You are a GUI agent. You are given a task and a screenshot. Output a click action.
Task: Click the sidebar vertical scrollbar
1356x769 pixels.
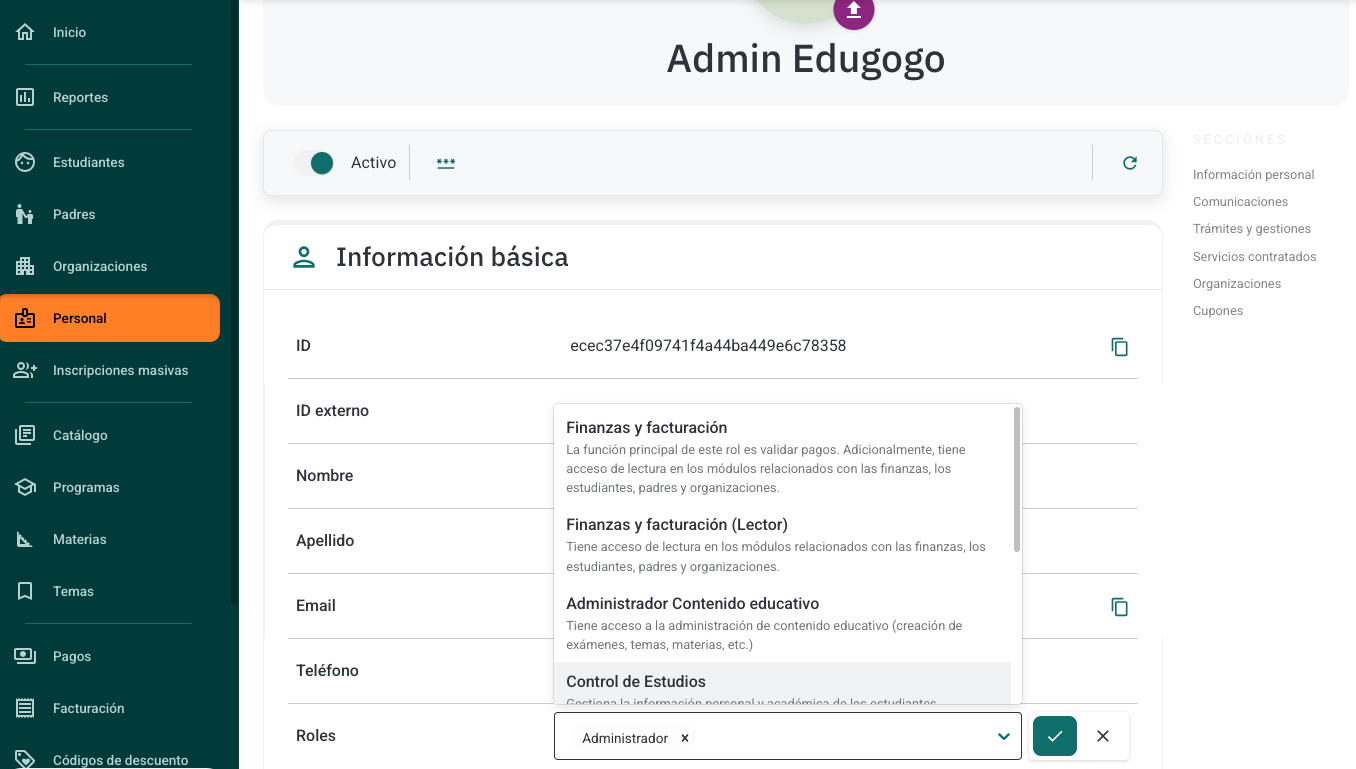click(x=234, y=302)
